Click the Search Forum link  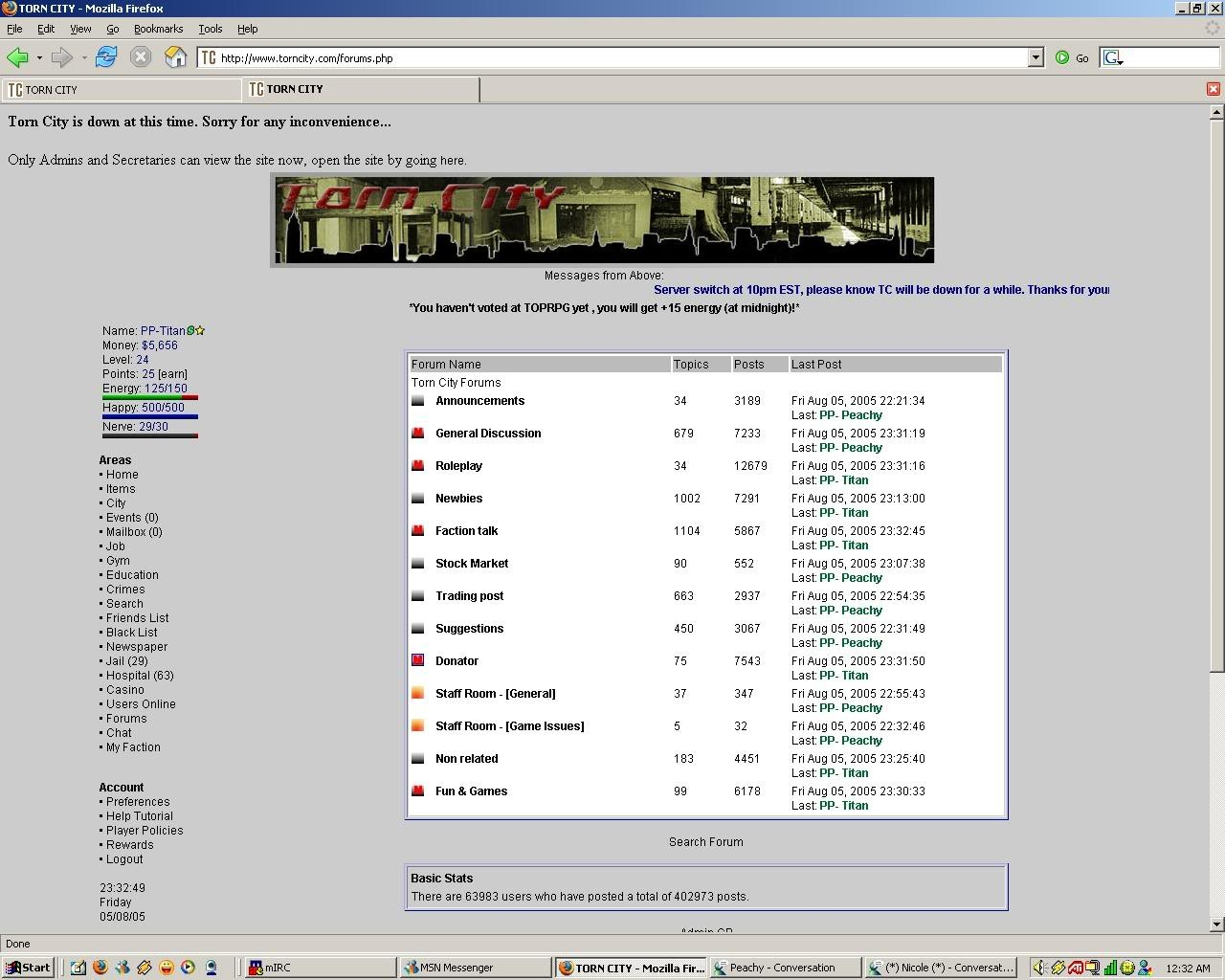pos(705,842)
